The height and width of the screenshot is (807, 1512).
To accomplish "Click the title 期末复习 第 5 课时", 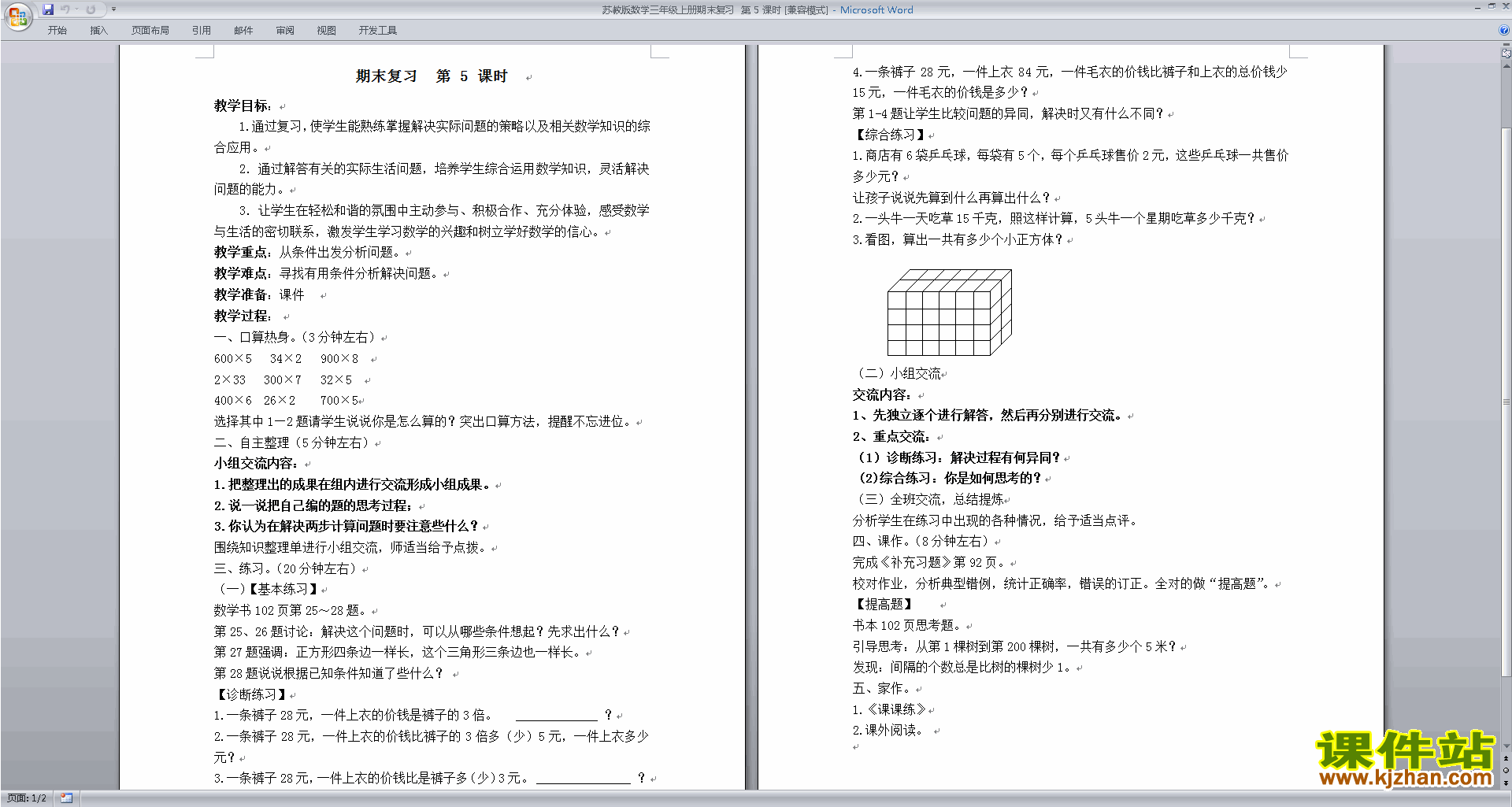I will coord(432,76).
